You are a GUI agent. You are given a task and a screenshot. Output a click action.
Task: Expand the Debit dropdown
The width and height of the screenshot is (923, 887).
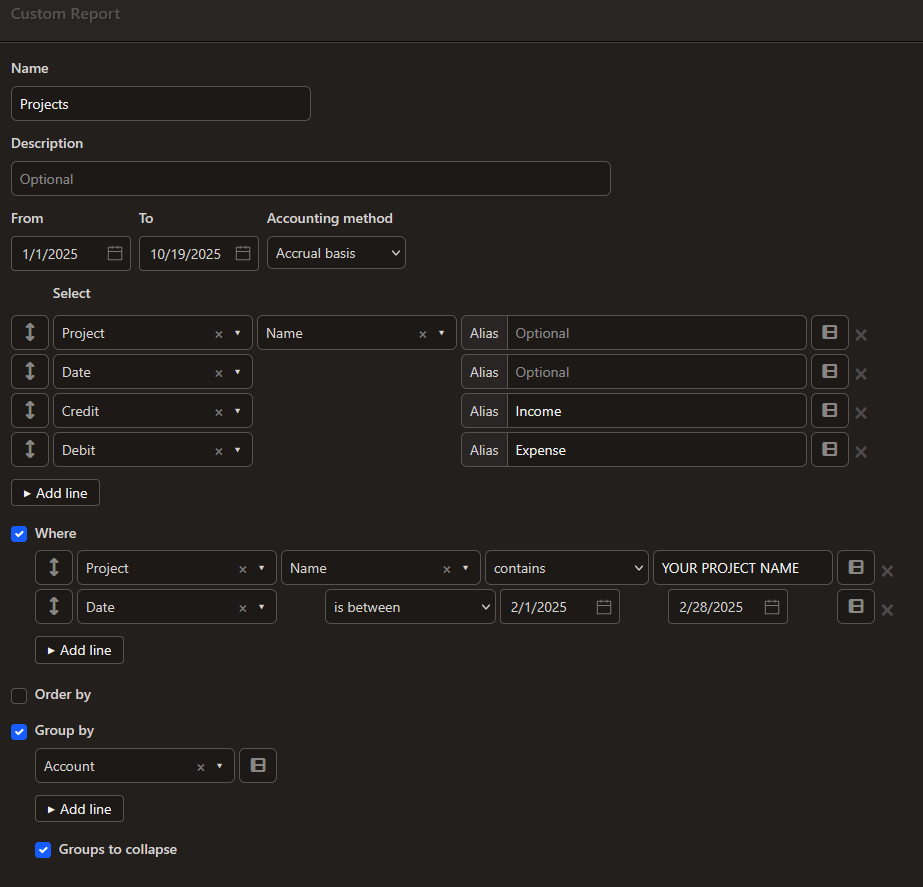coord(237,450)
